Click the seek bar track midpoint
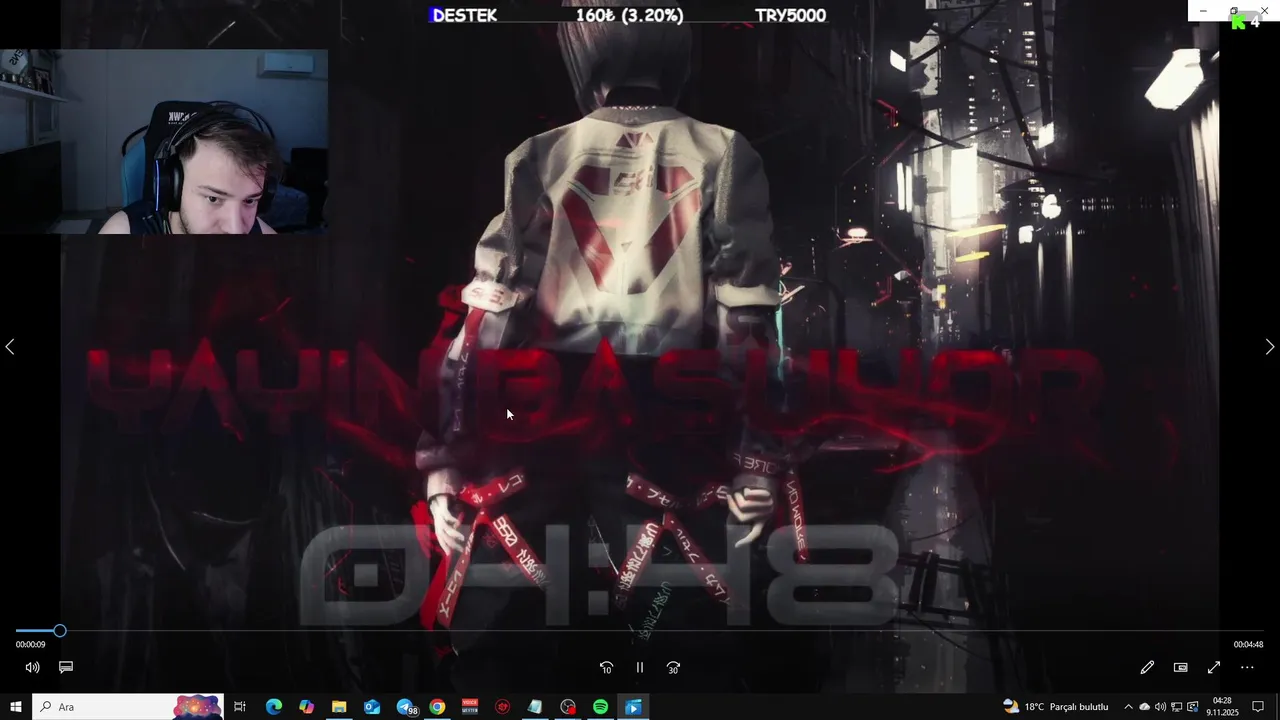The image size is (1280, 720). pyautogui.click(x=640, y=631)
